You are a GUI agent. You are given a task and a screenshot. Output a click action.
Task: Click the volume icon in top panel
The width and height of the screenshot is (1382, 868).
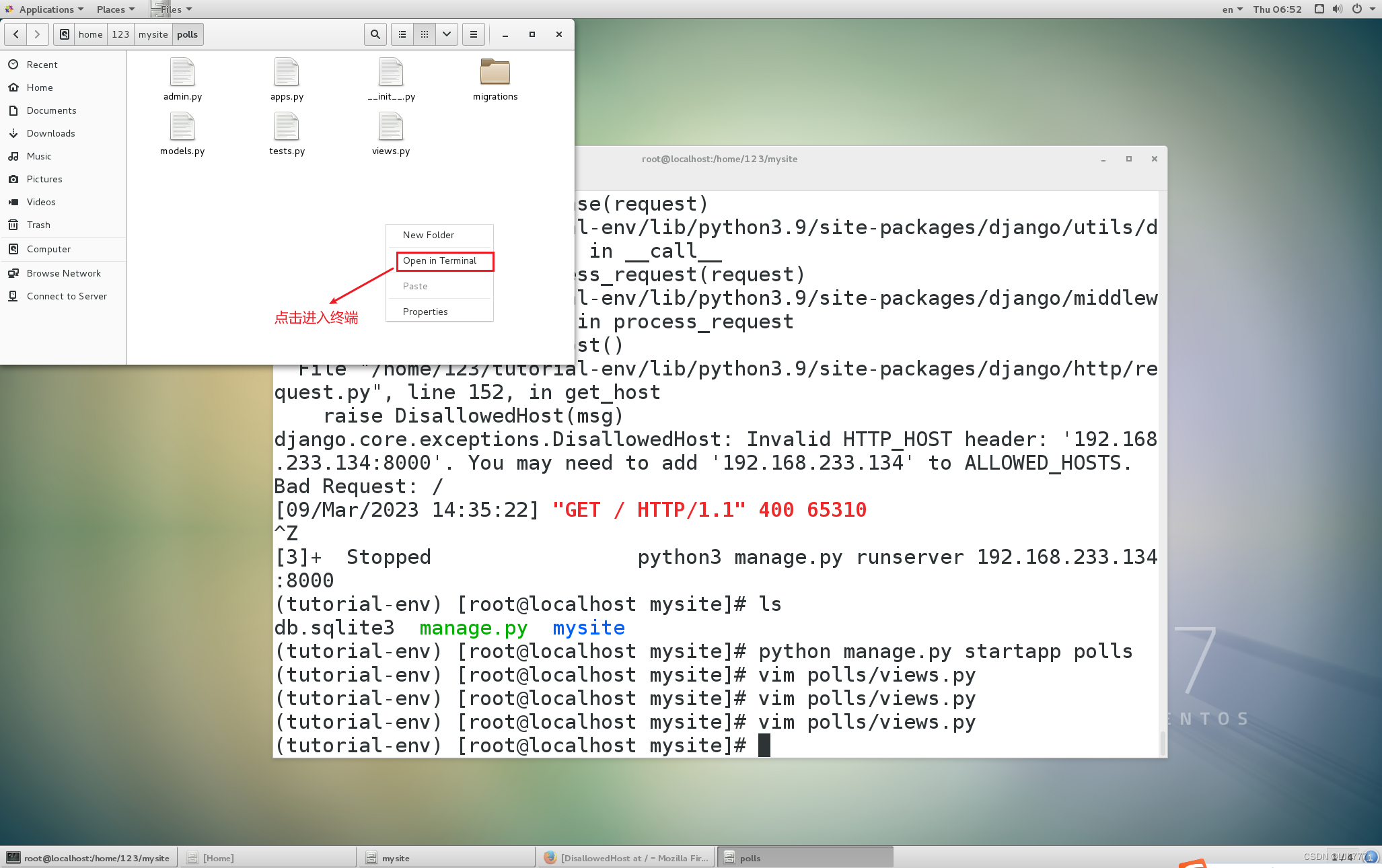click(1338, 9)
